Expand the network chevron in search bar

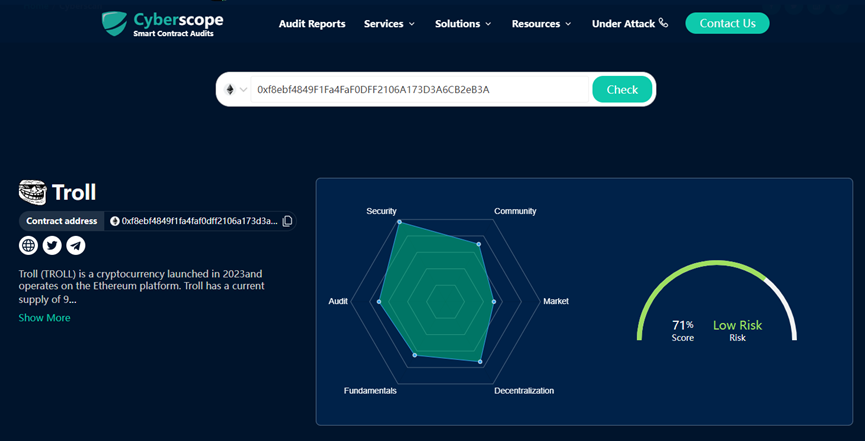coord(243,89)
